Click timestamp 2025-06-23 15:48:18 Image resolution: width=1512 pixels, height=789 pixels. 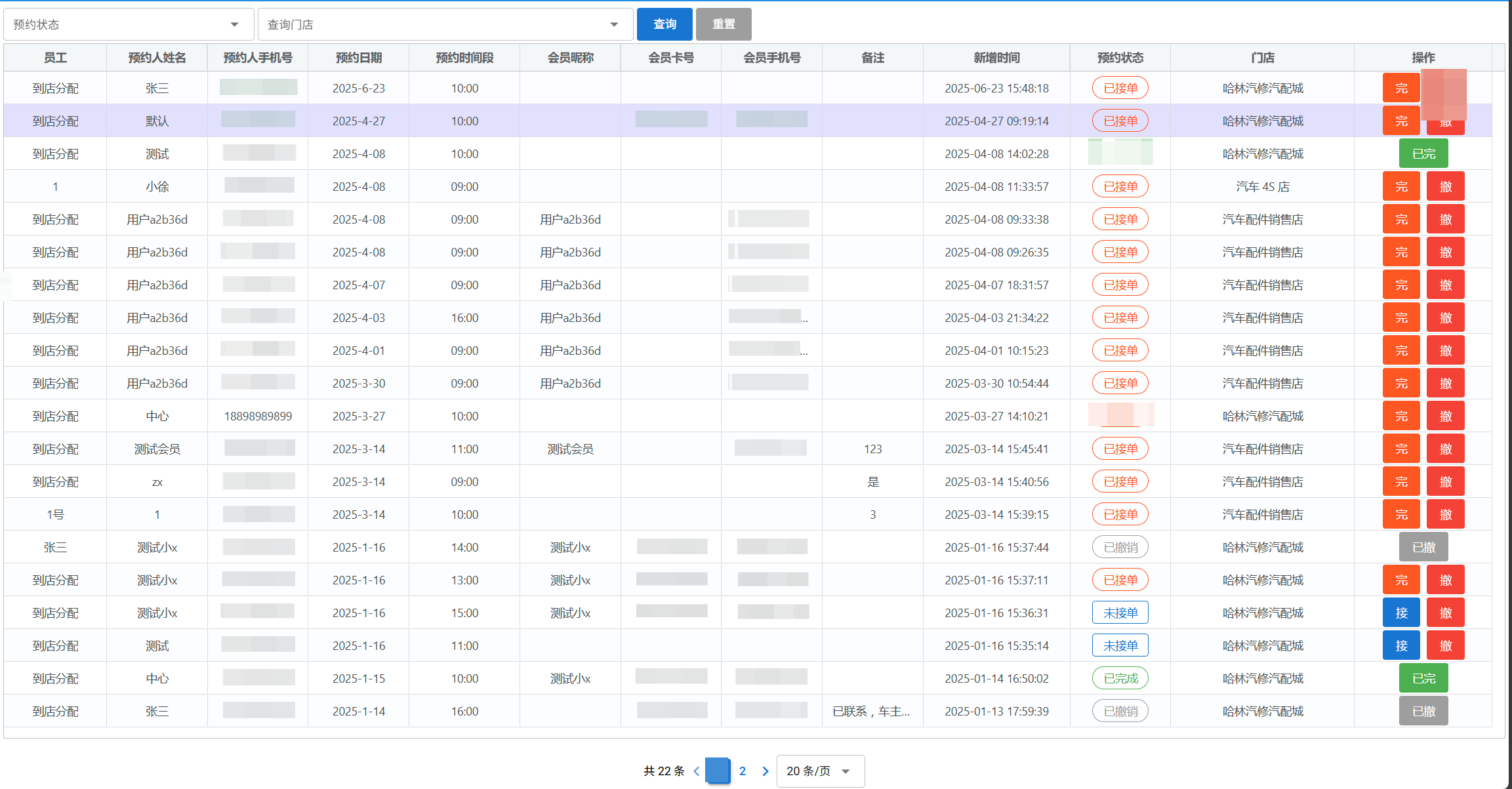[x=996, y=88]
